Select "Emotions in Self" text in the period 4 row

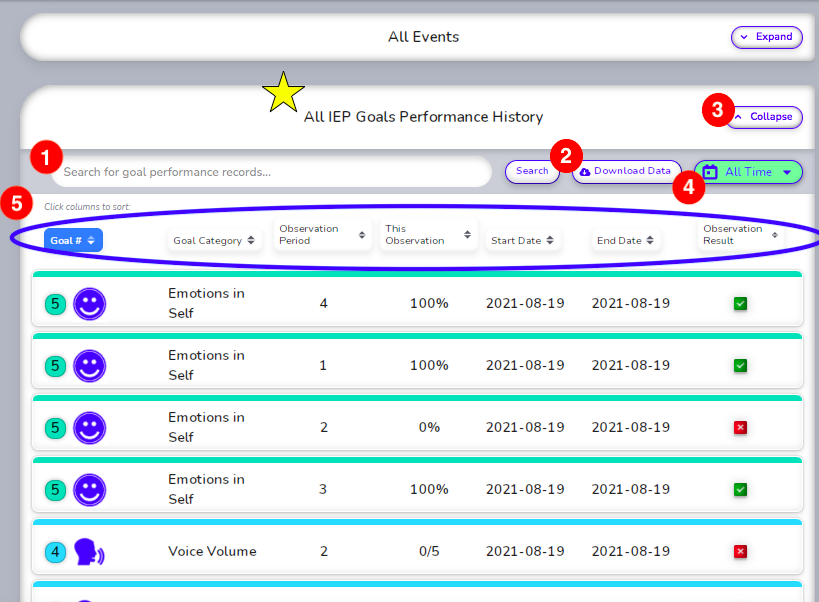[206, 303]
